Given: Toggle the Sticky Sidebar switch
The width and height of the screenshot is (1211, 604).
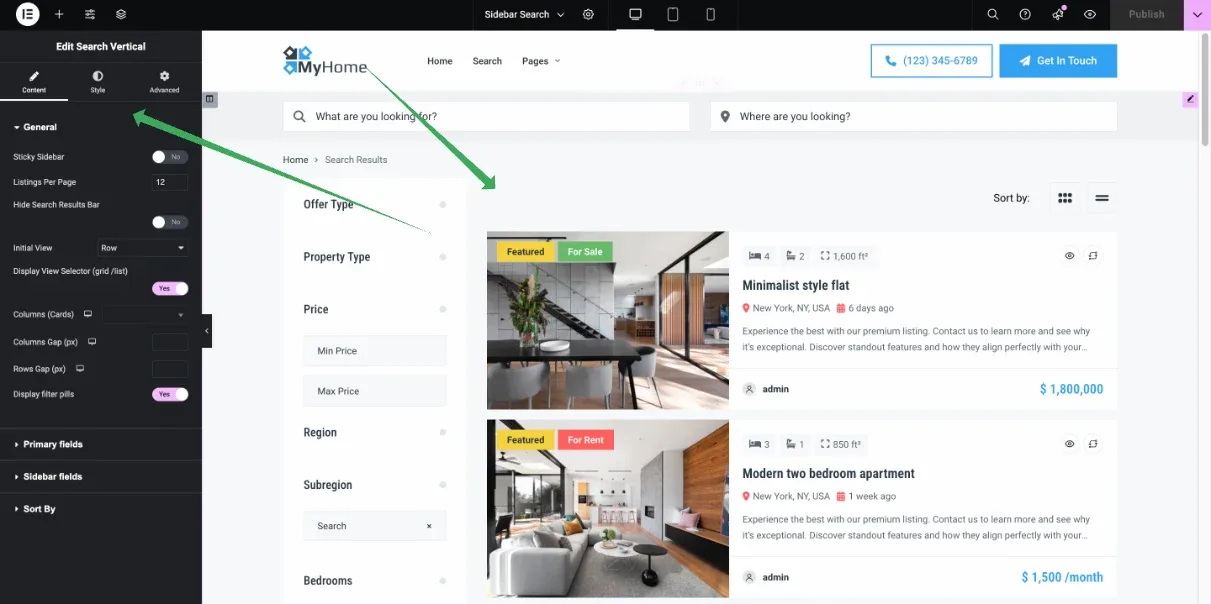Looking at the screenshot, I should tap(170, 157).
